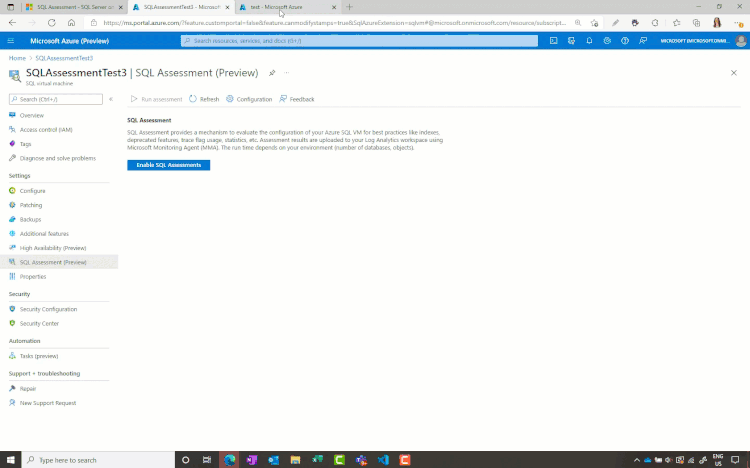This screenshot has width=750, height=468.
Task: Go to the browser home page
Action: 71,22
